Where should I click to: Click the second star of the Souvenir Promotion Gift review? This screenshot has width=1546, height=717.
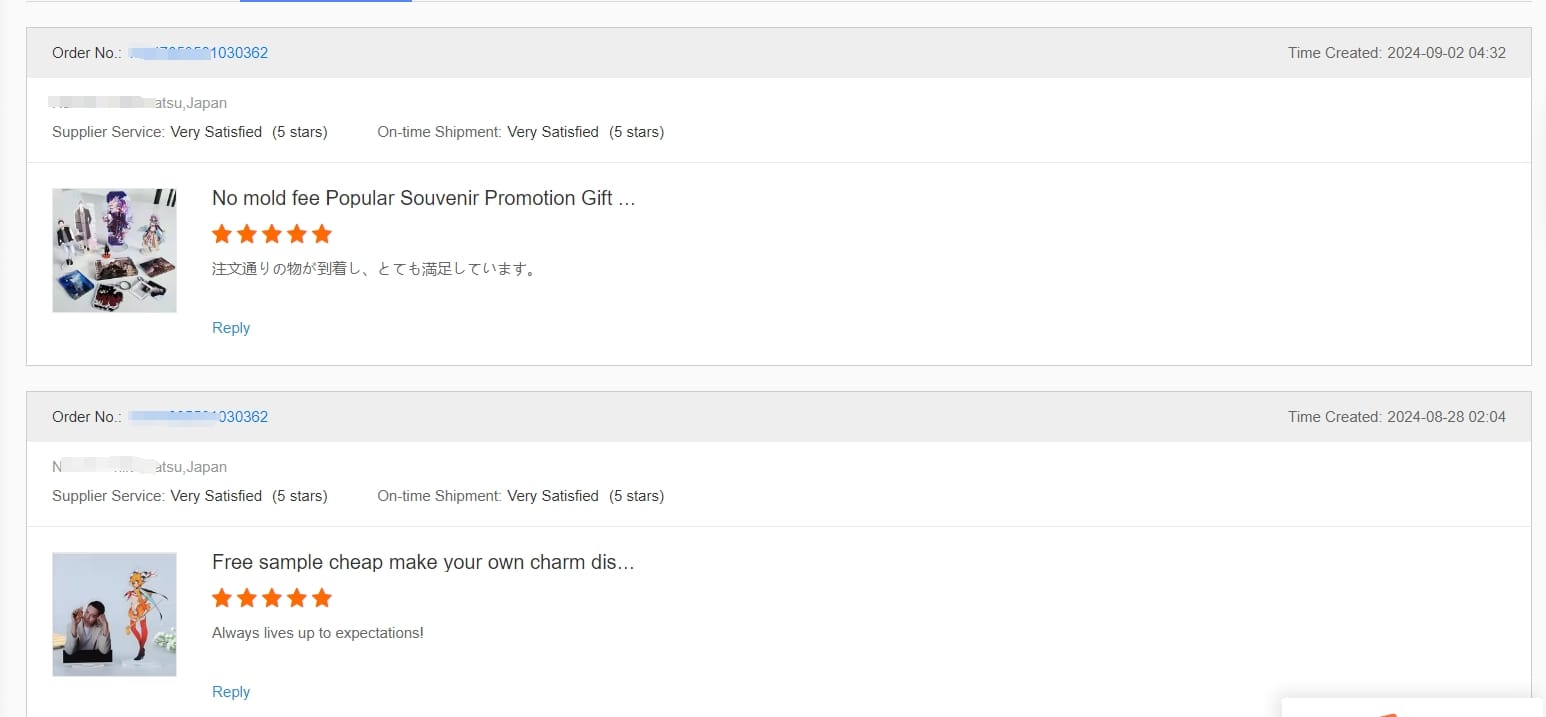[247, 234]
